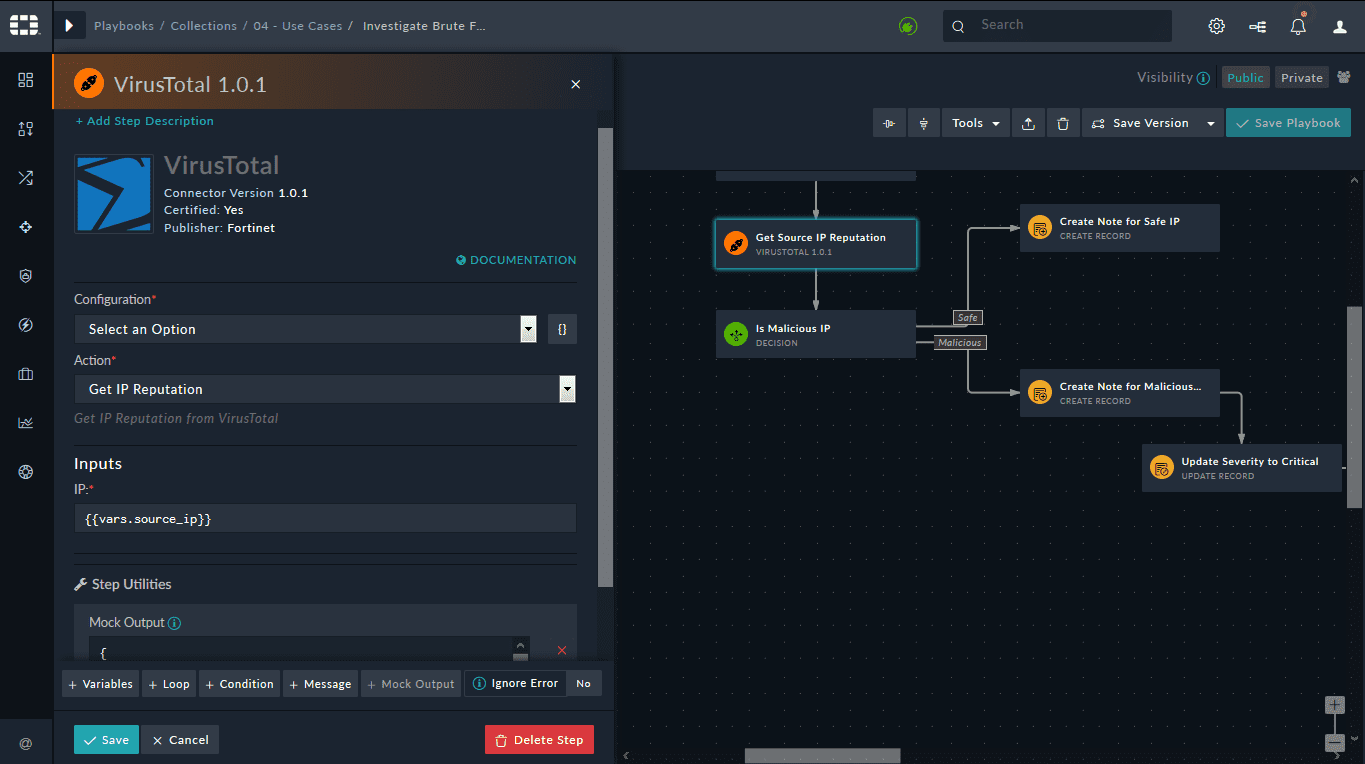Screen dimensions: 1365x764
Task: Click the Playbooks breadcrumb
Action: pyautogui.click(x=124, y=26)
